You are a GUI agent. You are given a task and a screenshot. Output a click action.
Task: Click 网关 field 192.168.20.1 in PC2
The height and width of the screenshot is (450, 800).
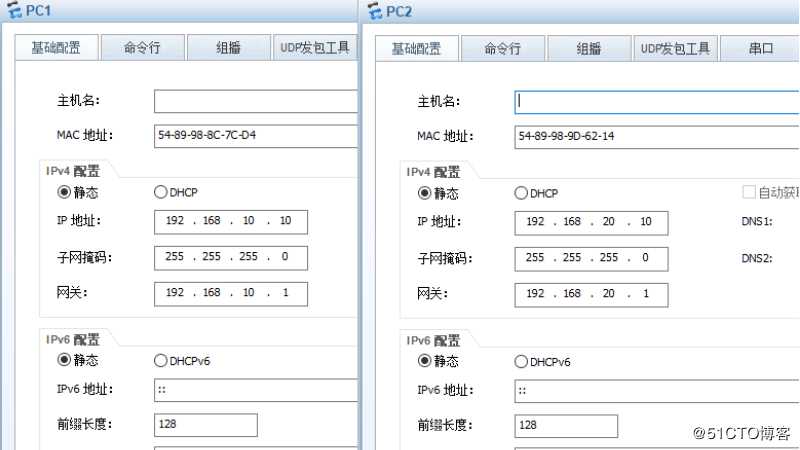[591, 295]
